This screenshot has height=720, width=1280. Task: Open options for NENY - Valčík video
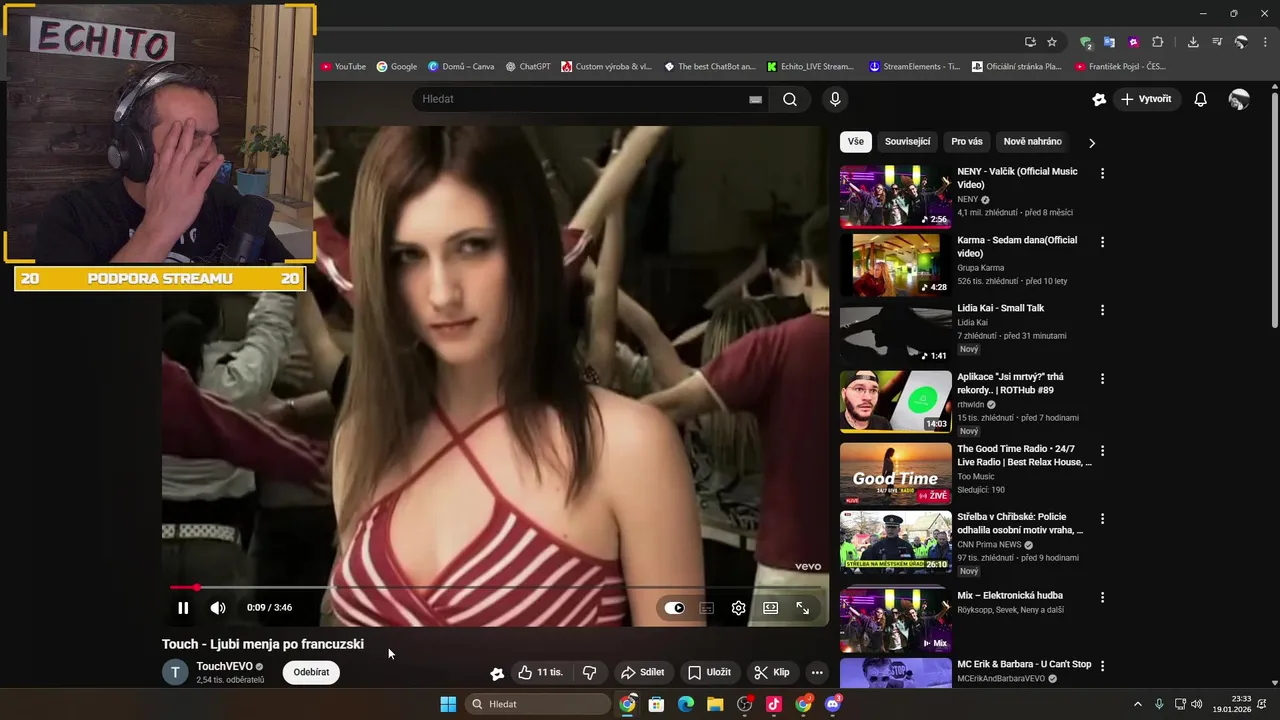tap(1102, 174)
